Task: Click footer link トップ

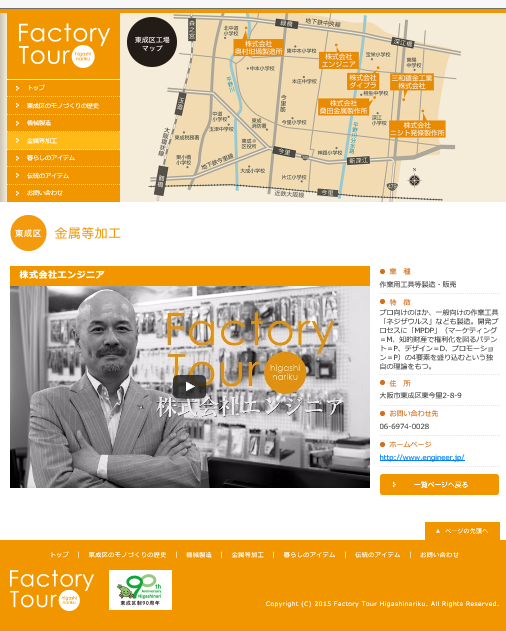Action: point(59,555)
